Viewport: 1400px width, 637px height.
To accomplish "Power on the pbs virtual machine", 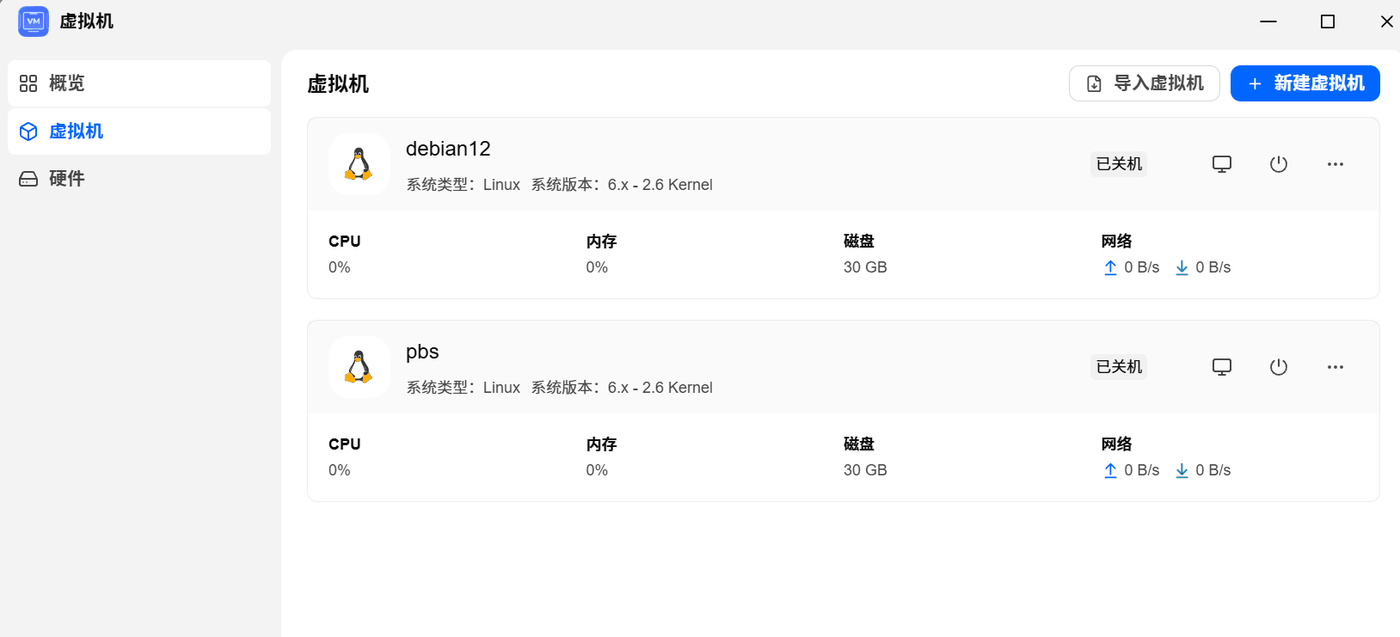I will [x=1278, y=367].
